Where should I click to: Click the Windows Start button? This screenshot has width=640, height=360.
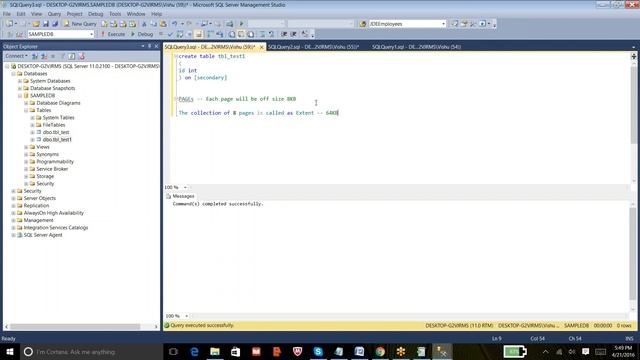[x=10, y=351]
